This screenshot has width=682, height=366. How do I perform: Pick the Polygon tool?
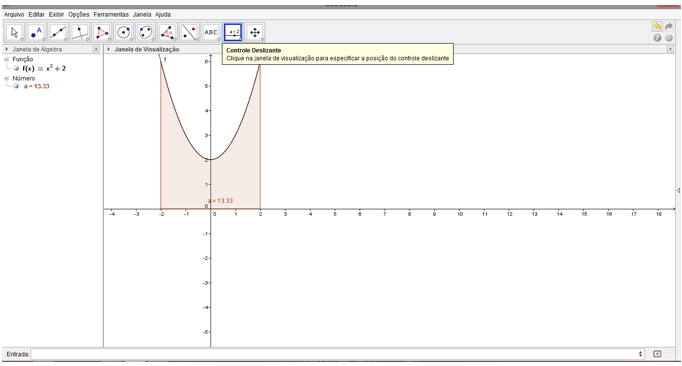tap(102, 32)
